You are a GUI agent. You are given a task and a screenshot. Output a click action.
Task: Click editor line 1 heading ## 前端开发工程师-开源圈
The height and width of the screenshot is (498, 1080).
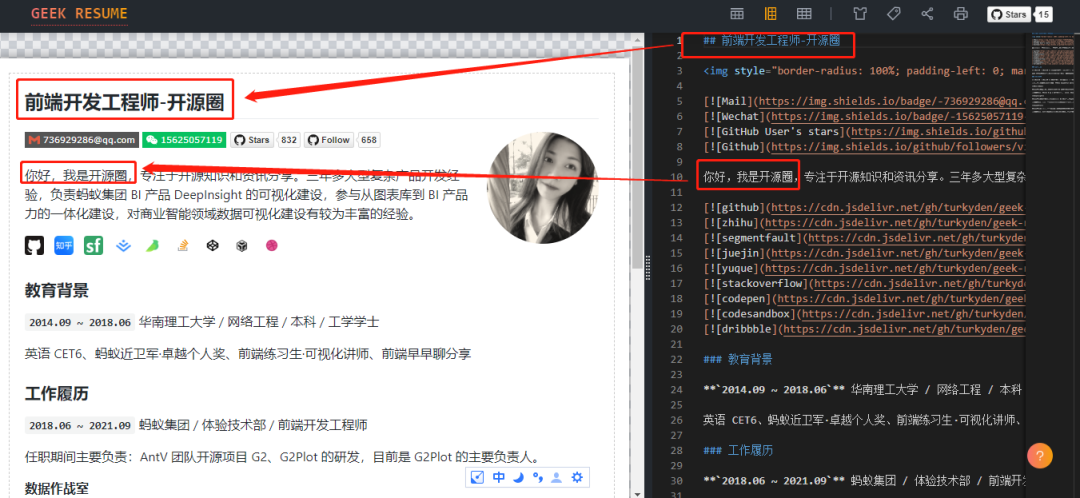point(771,41)
